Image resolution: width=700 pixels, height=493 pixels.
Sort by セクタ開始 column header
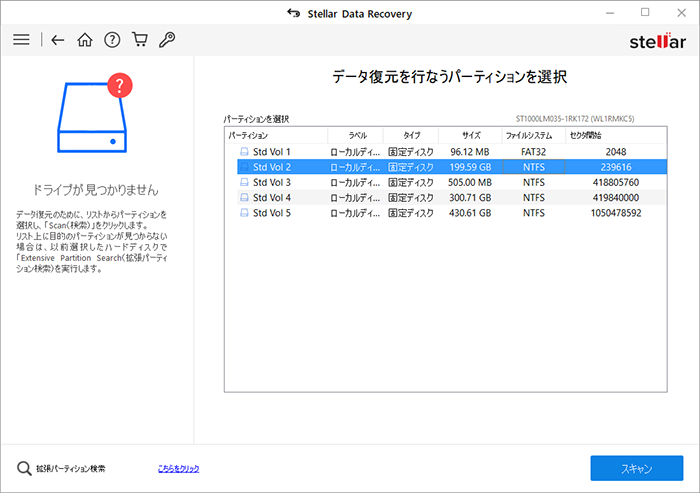616,135
